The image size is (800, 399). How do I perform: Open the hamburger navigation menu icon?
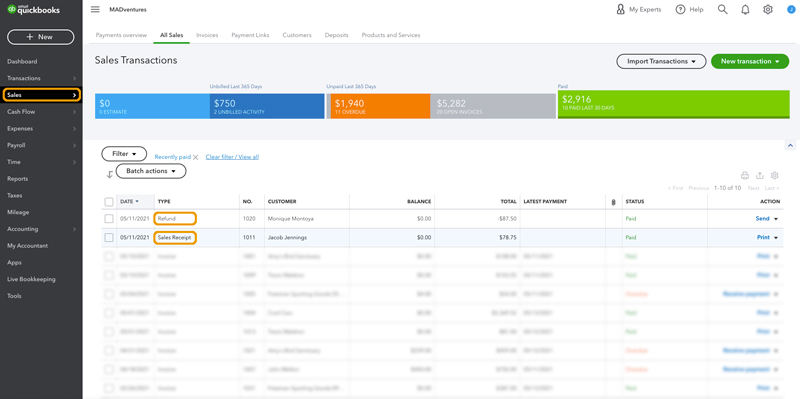click(x=95, y=10)
